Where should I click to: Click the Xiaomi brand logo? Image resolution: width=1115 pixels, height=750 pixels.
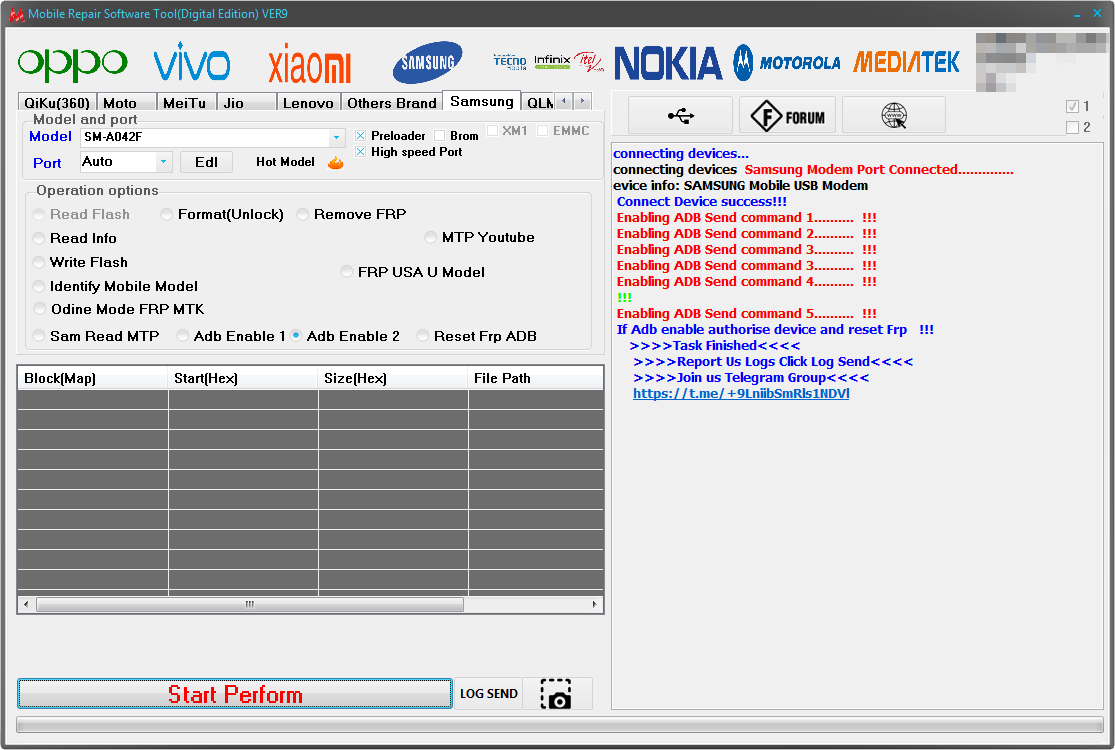(310, 63)
